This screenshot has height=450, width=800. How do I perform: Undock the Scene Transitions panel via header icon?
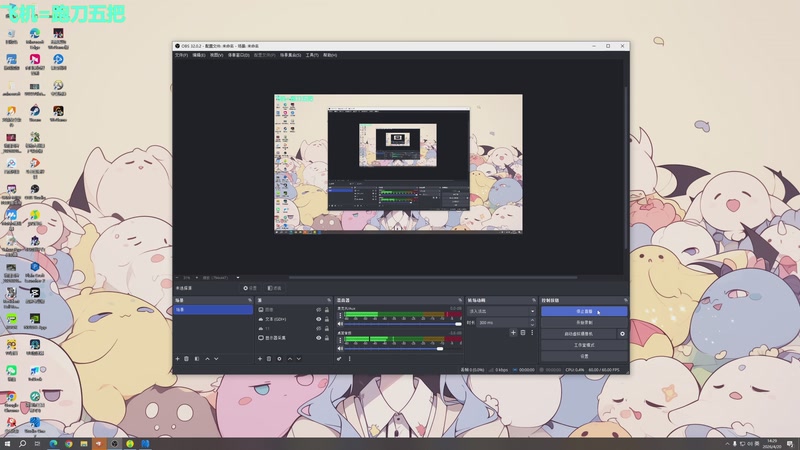(x=534, y=300)
